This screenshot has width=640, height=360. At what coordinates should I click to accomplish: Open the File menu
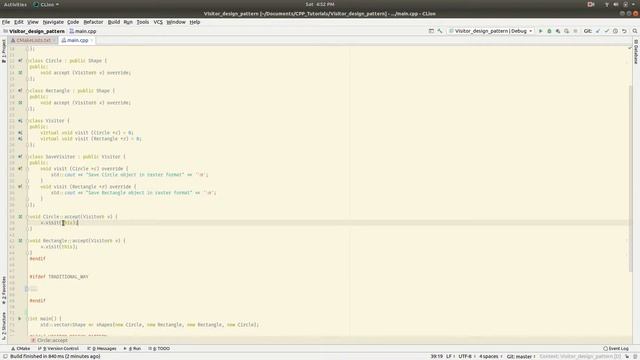[6, 22]
